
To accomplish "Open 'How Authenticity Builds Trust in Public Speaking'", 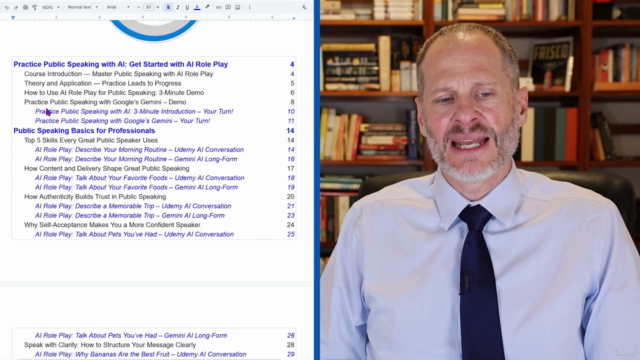I will [x=95, y=197].
